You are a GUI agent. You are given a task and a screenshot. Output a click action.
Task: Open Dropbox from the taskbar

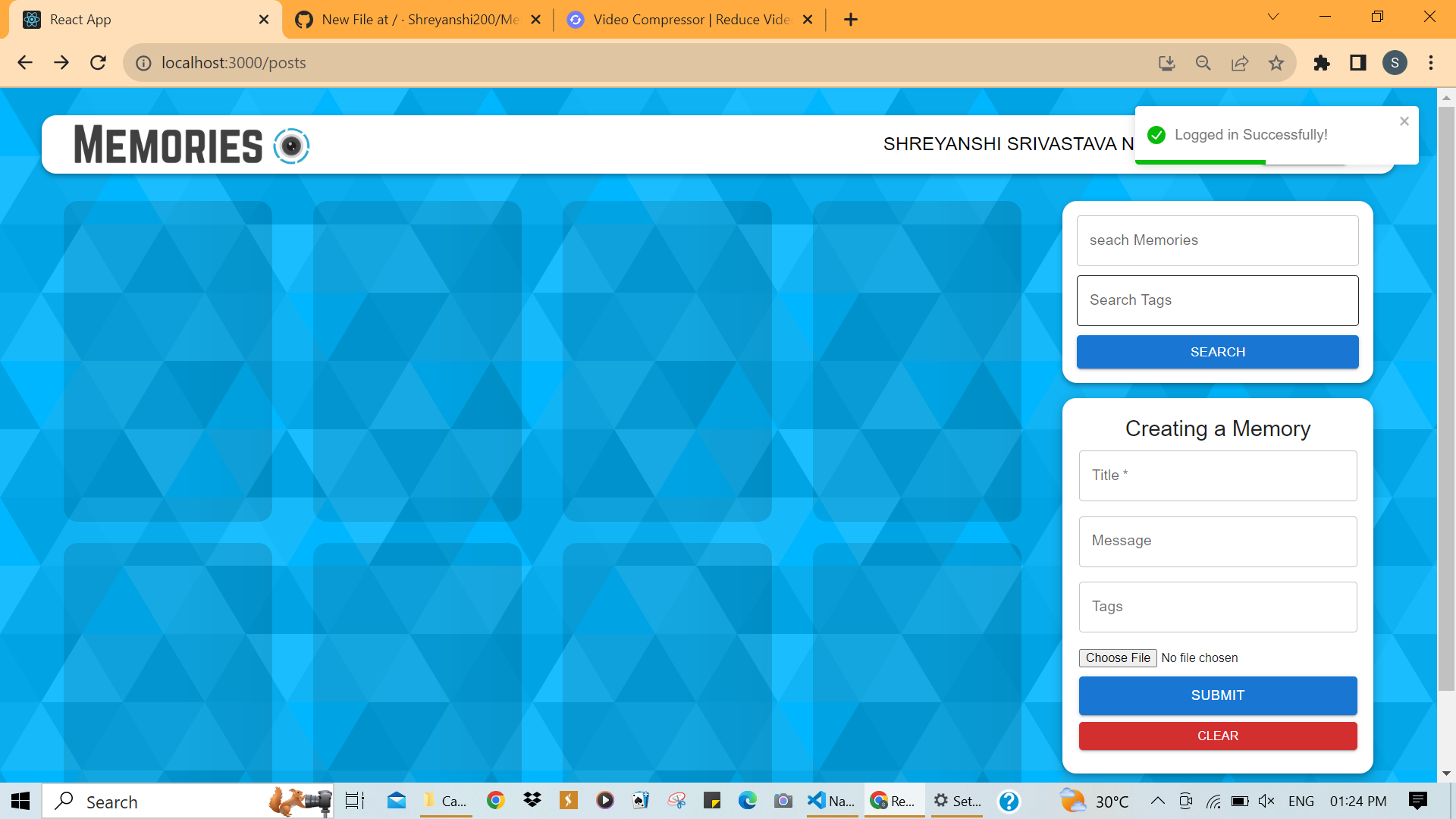pos(532,801)
